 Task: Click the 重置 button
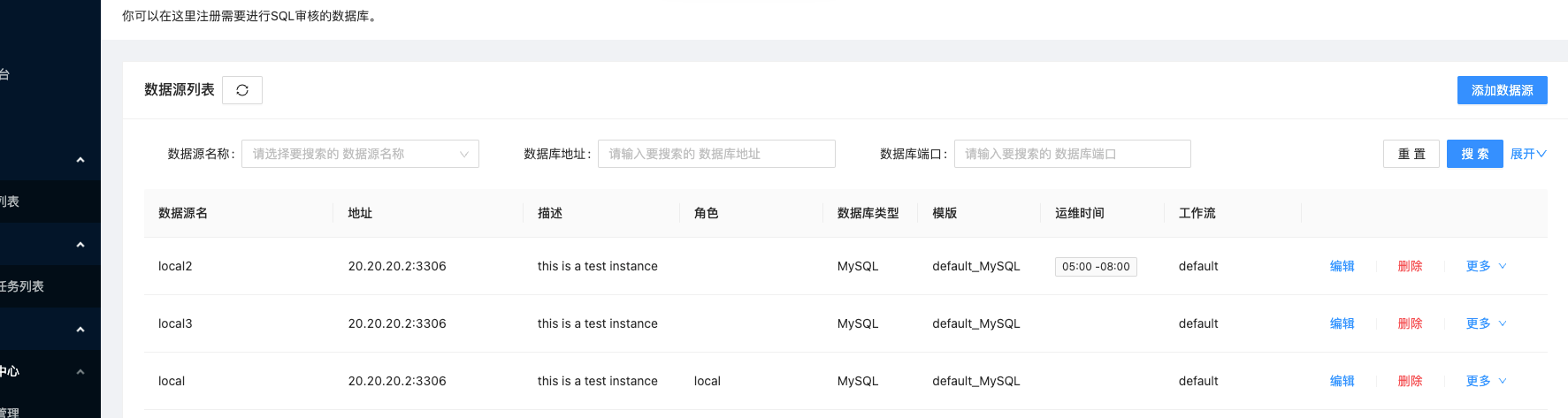point(1411,154)
